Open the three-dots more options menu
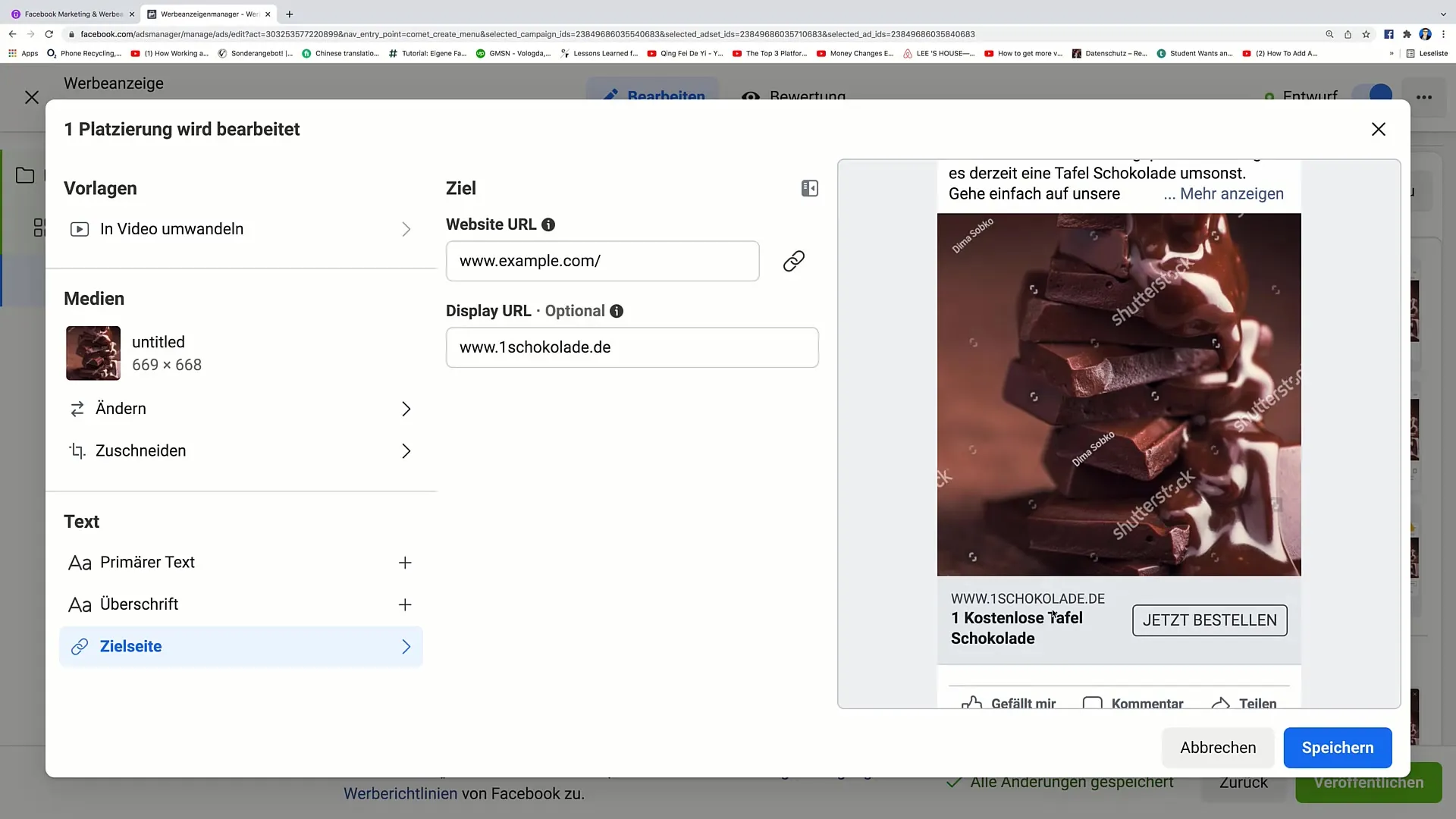Image resolution: width=1456 pixels, height=819 pixels. 1424,97
